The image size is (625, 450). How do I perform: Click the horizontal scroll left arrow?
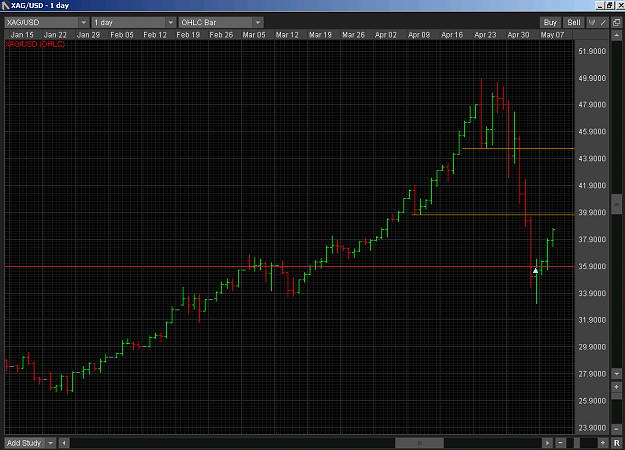click(x=64, y=443)
